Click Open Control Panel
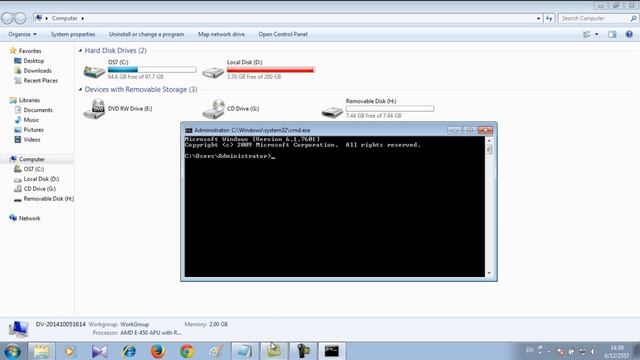This screenshot has width=640, height=360. point(283,34)
